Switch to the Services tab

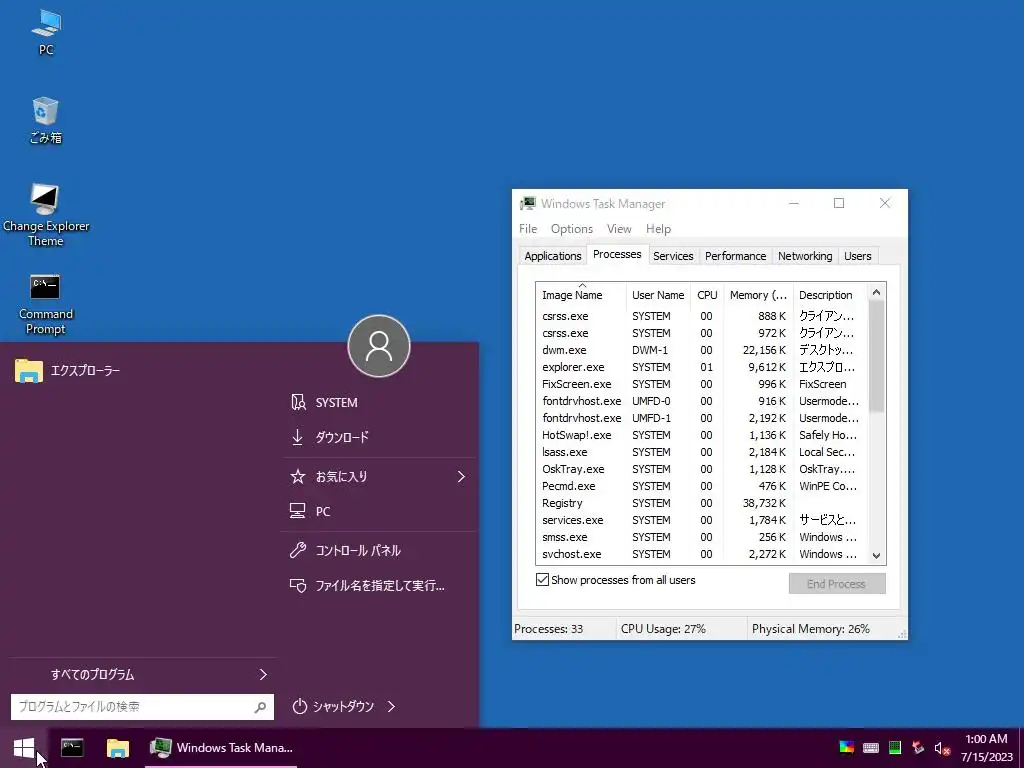[x=673, y=256]
